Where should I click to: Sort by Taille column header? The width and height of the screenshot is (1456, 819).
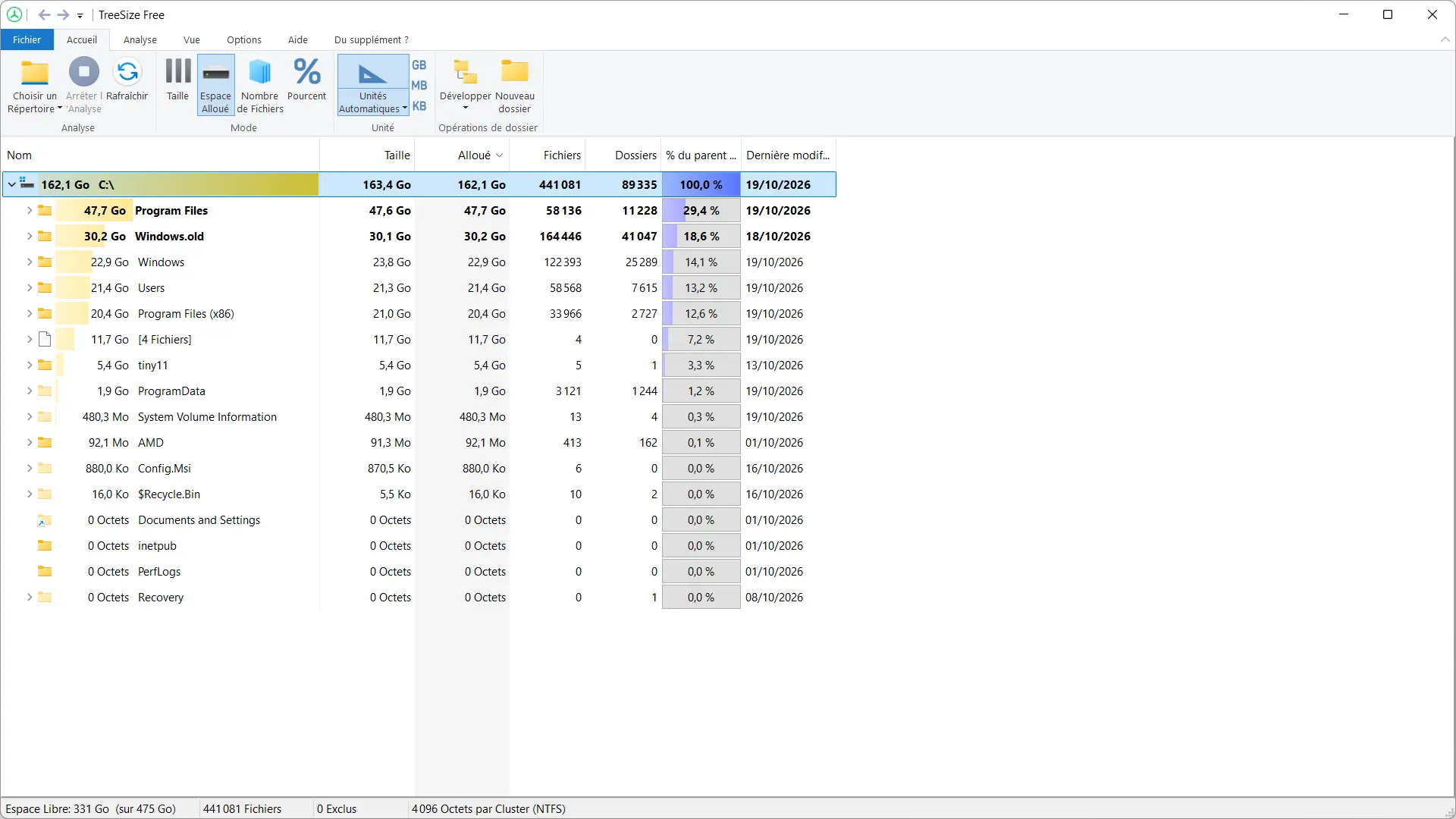click(x=367, y=155)
